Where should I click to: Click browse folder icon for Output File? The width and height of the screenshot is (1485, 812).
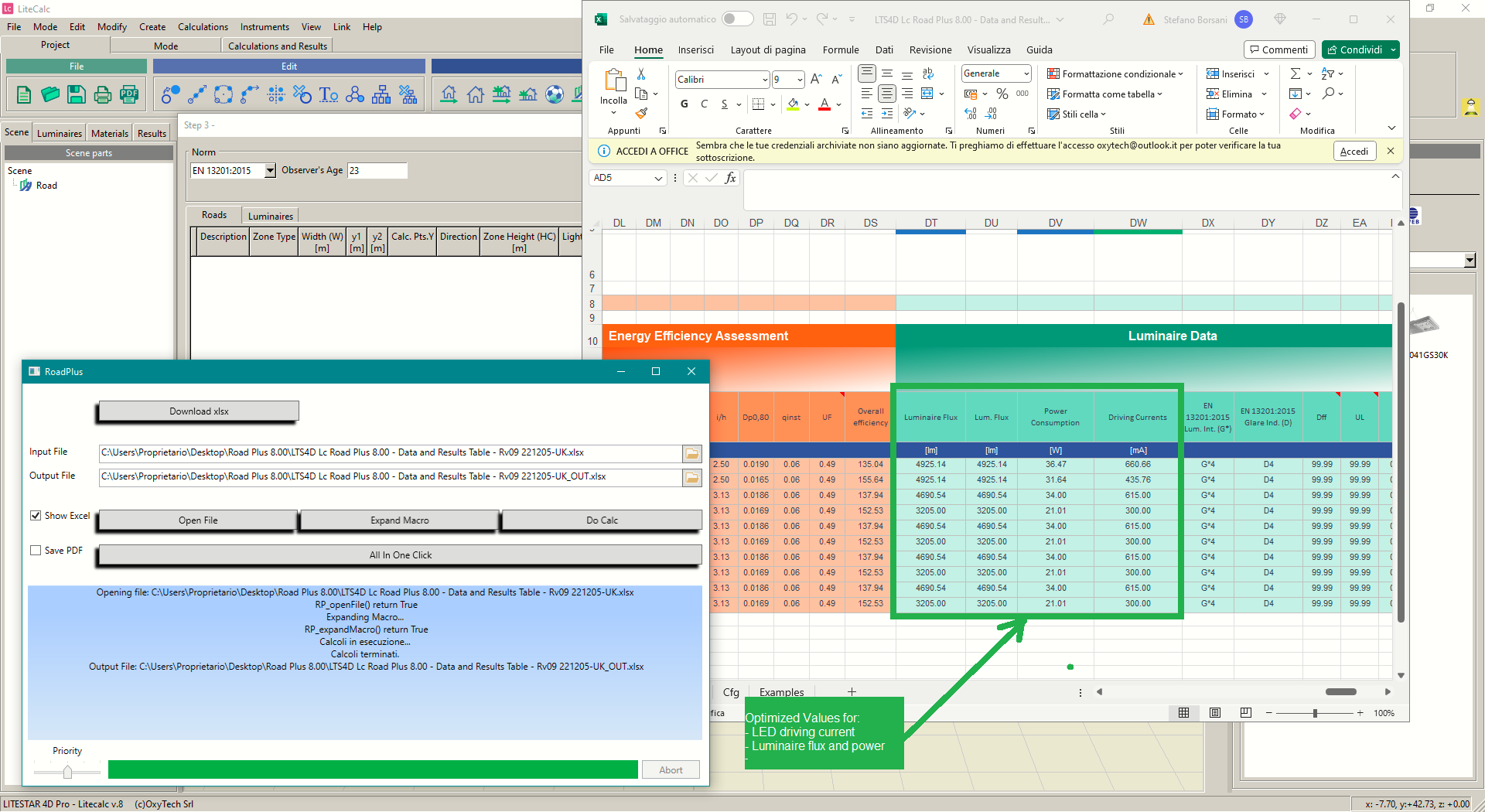(x=692, y=478)
